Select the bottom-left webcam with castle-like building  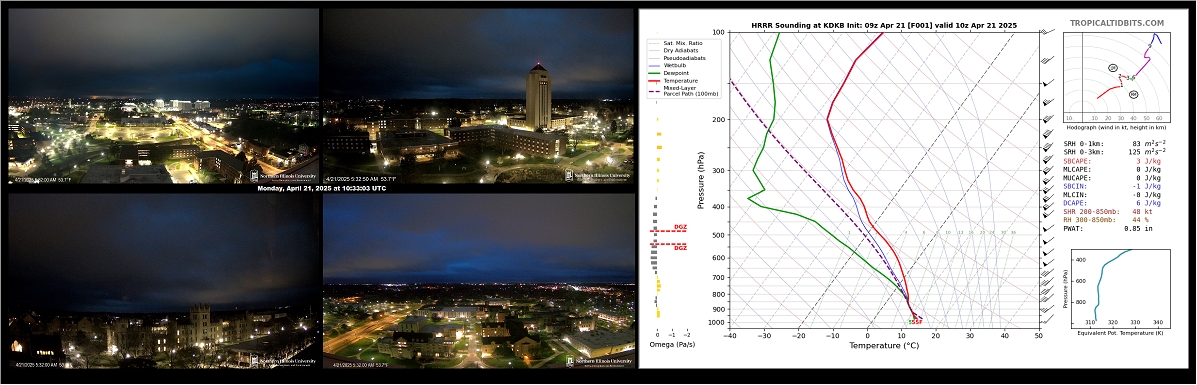coord(163,281)
